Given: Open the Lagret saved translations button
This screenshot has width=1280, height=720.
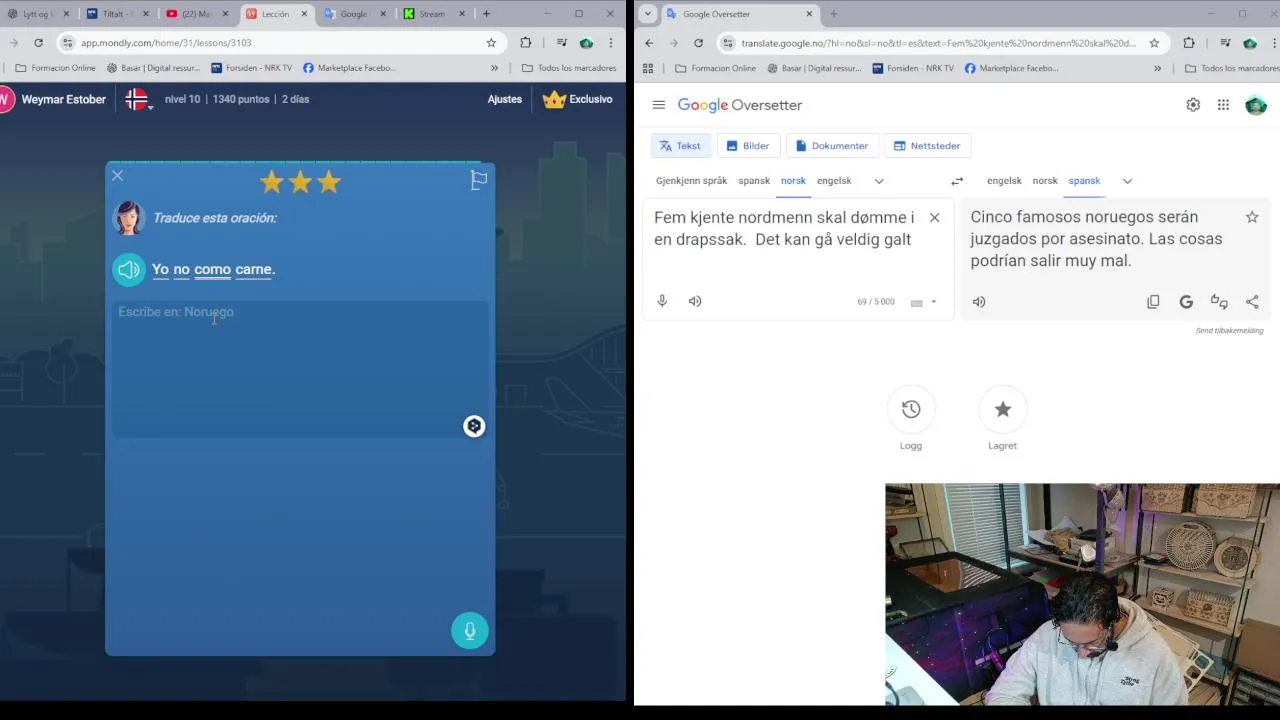Looking at the screenshot, I should coord(1003,409).
